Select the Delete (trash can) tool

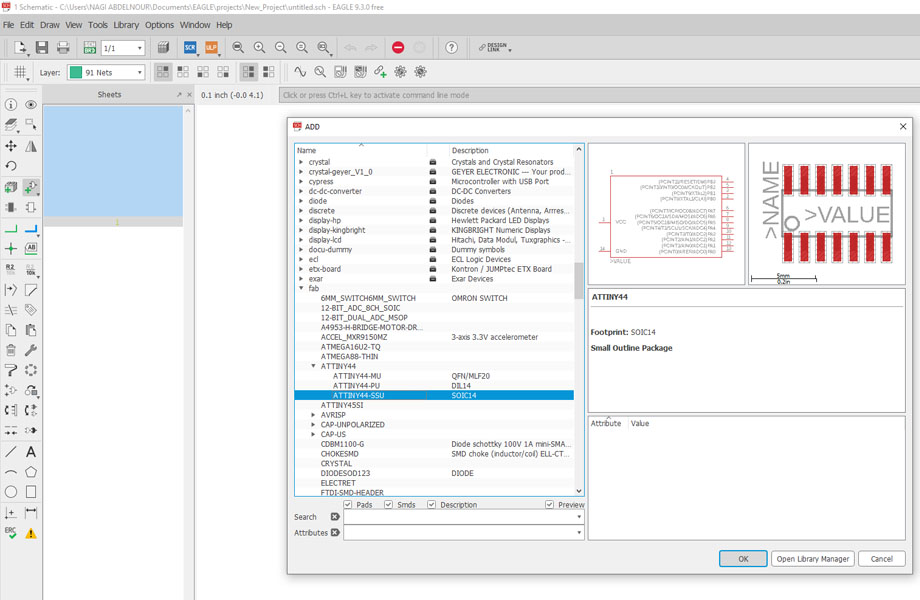(x=11, y=350)
